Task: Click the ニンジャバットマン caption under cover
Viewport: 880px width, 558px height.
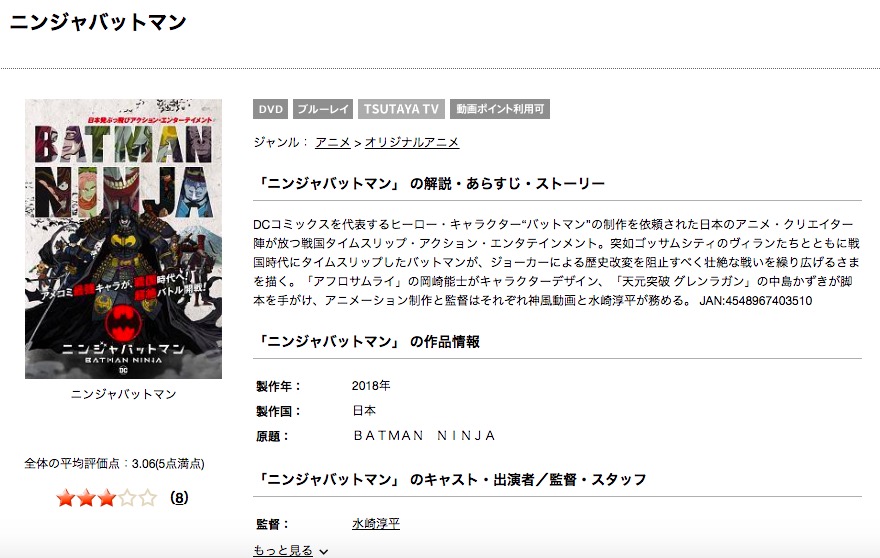Action: click(x=123, y=394)
